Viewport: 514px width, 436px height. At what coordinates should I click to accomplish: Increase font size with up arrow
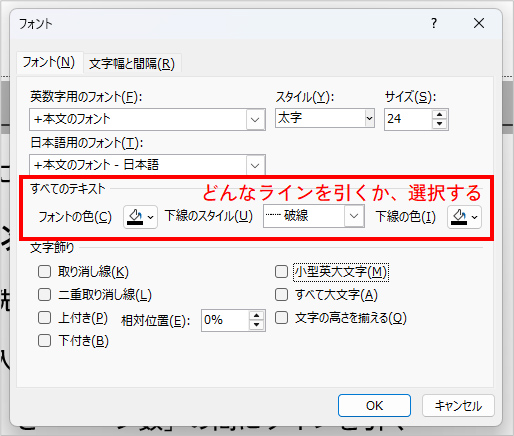click(x=440, y=115)
